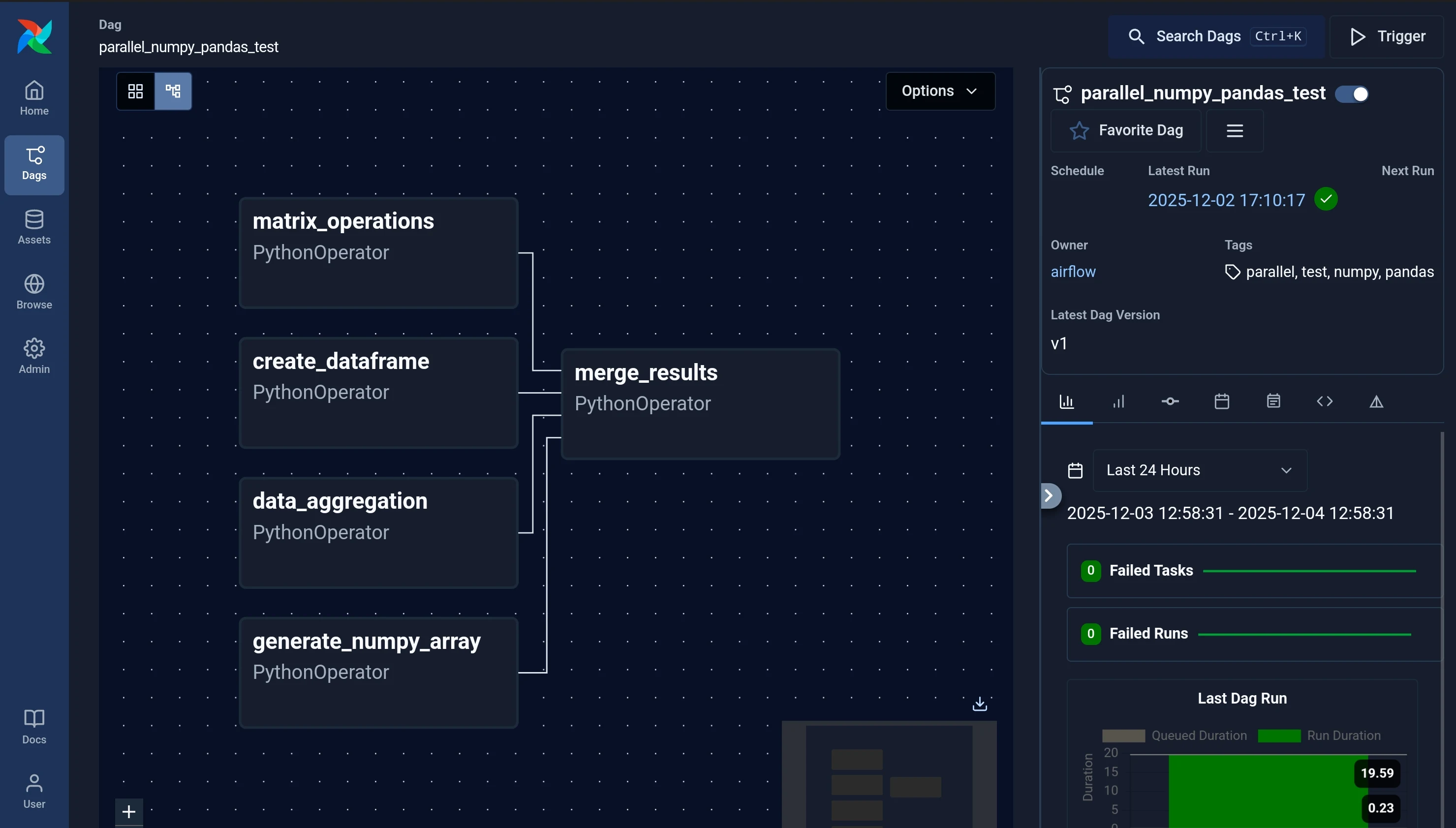Open the Details tab triangle icon
Viewport: 1456px width, 828px height.
[x=1376, y=402]
